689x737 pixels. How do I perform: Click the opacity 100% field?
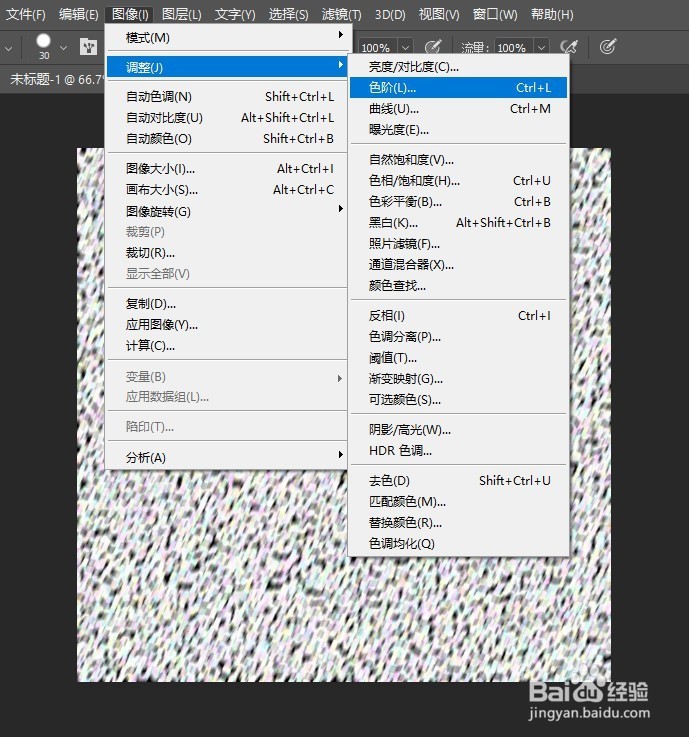(x=378, y=47)
